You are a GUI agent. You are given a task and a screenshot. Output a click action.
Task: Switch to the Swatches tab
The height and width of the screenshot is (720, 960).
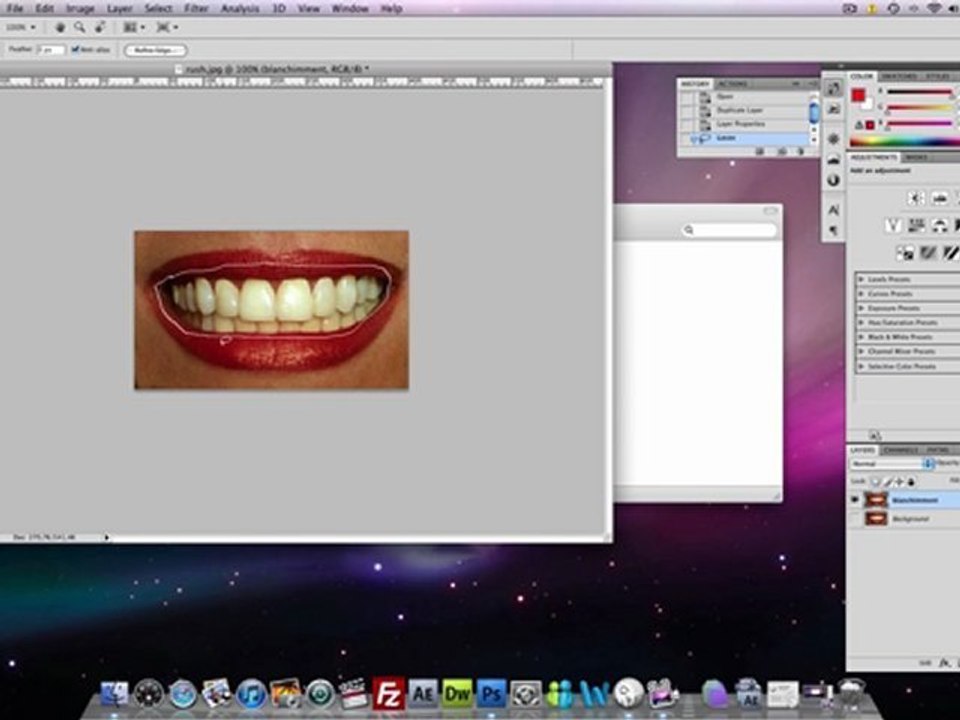(900, 76)
